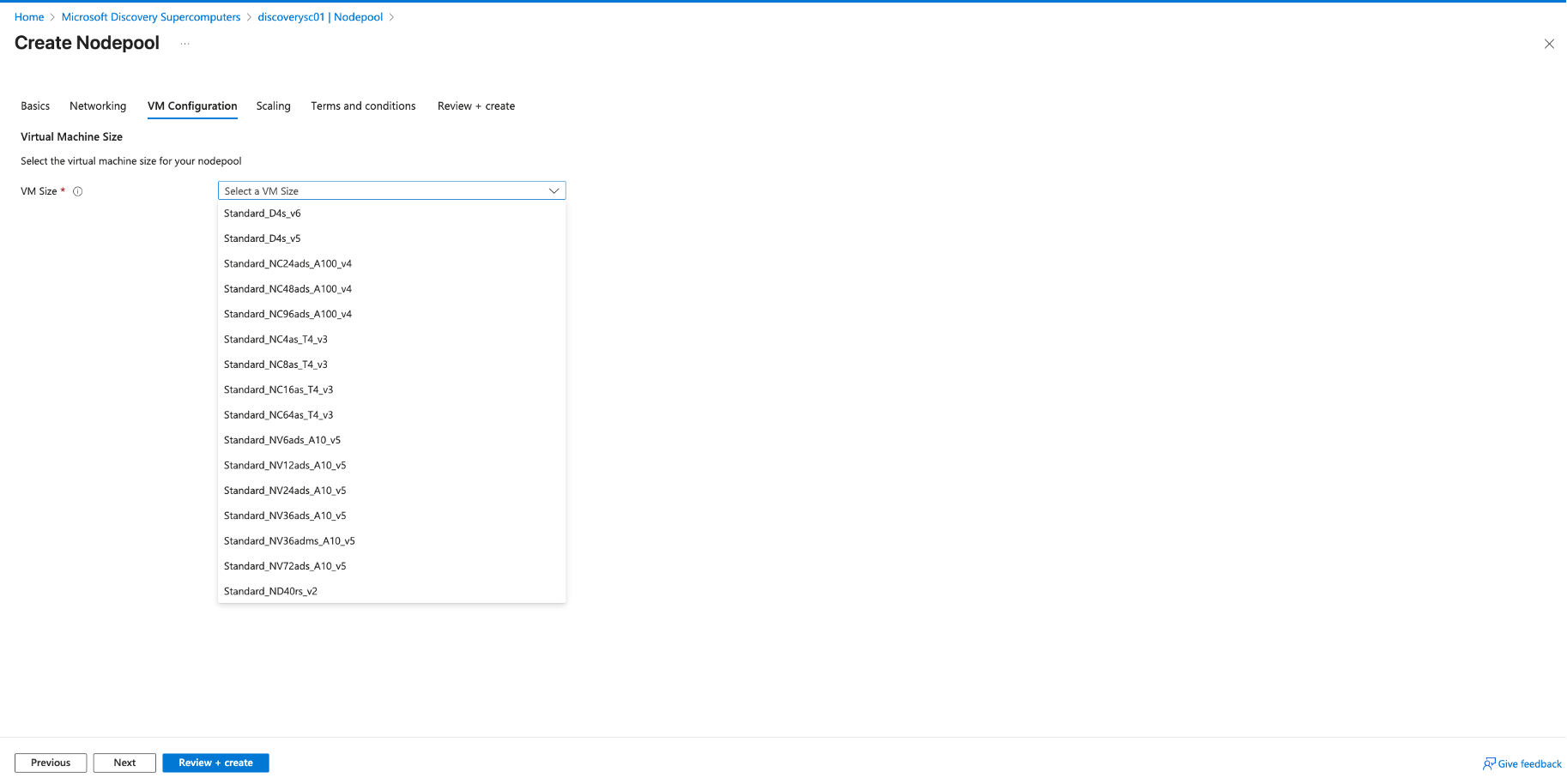The height and width of the screenshot is (784, 1567).
Task: Open discoverysc01 | Nodepool breadcrumb
Action: [320, 17]
